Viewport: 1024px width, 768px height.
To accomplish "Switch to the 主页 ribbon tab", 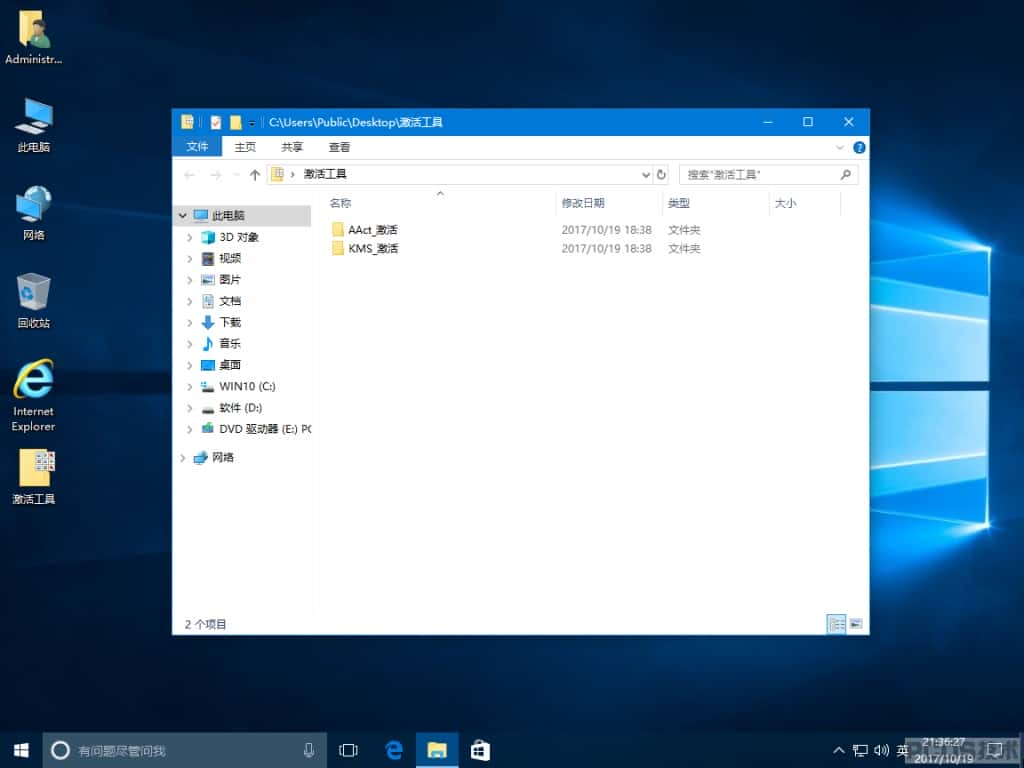I will (245, 147).
